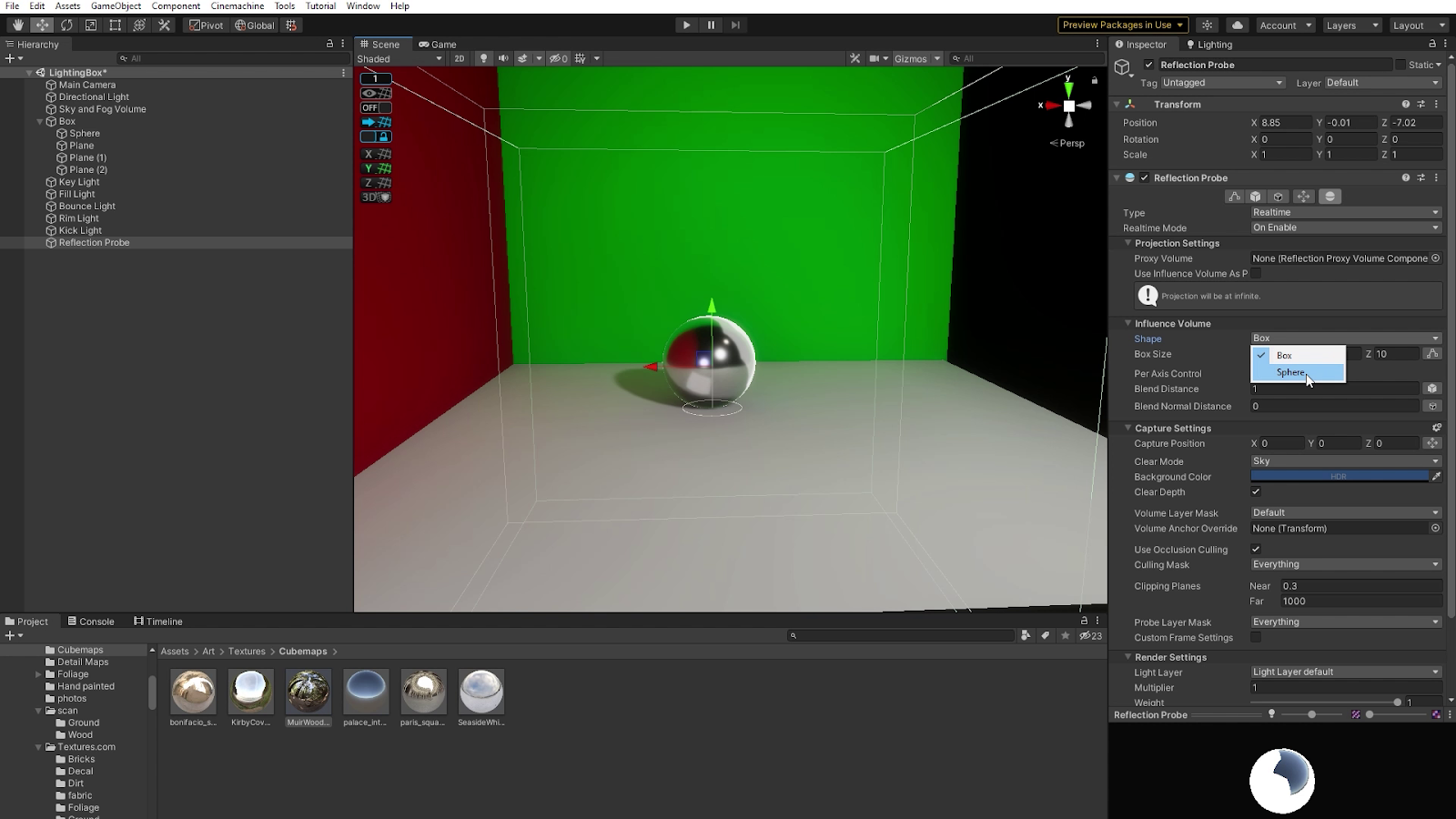Disable the Reflection Probe component checkbox

[1145, 177]
